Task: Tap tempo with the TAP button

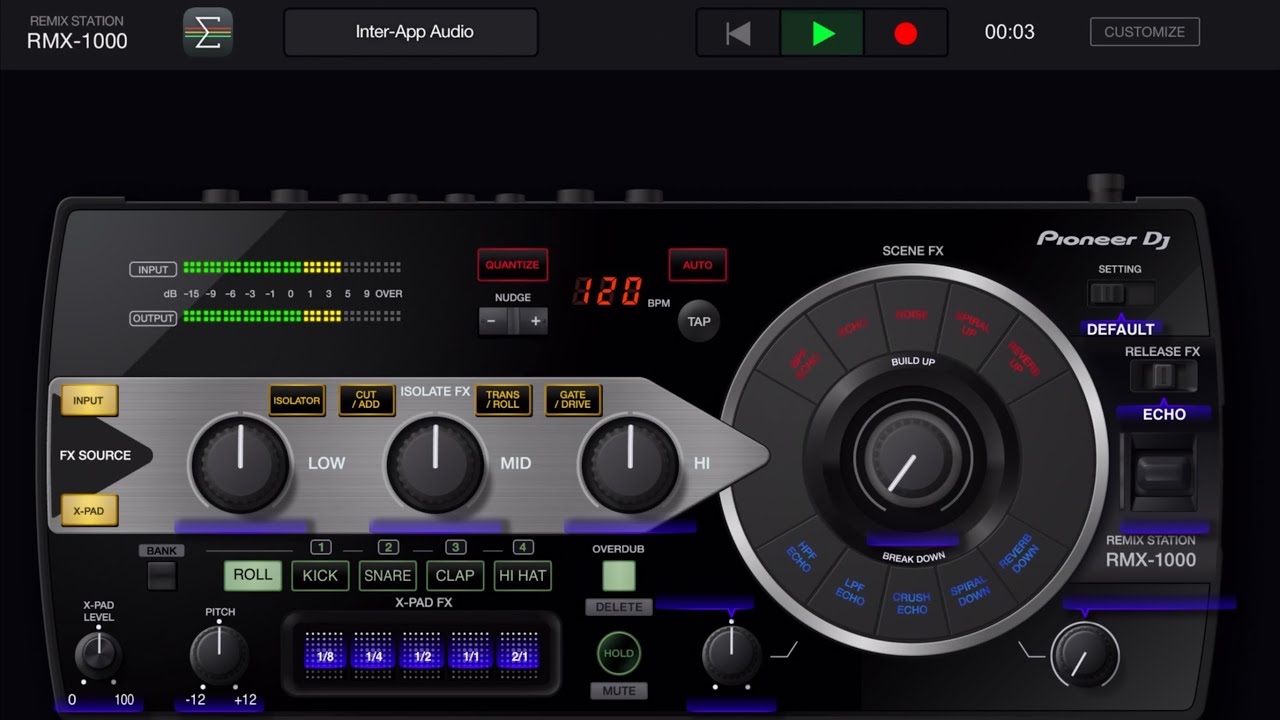Action: tap(699, 321)
